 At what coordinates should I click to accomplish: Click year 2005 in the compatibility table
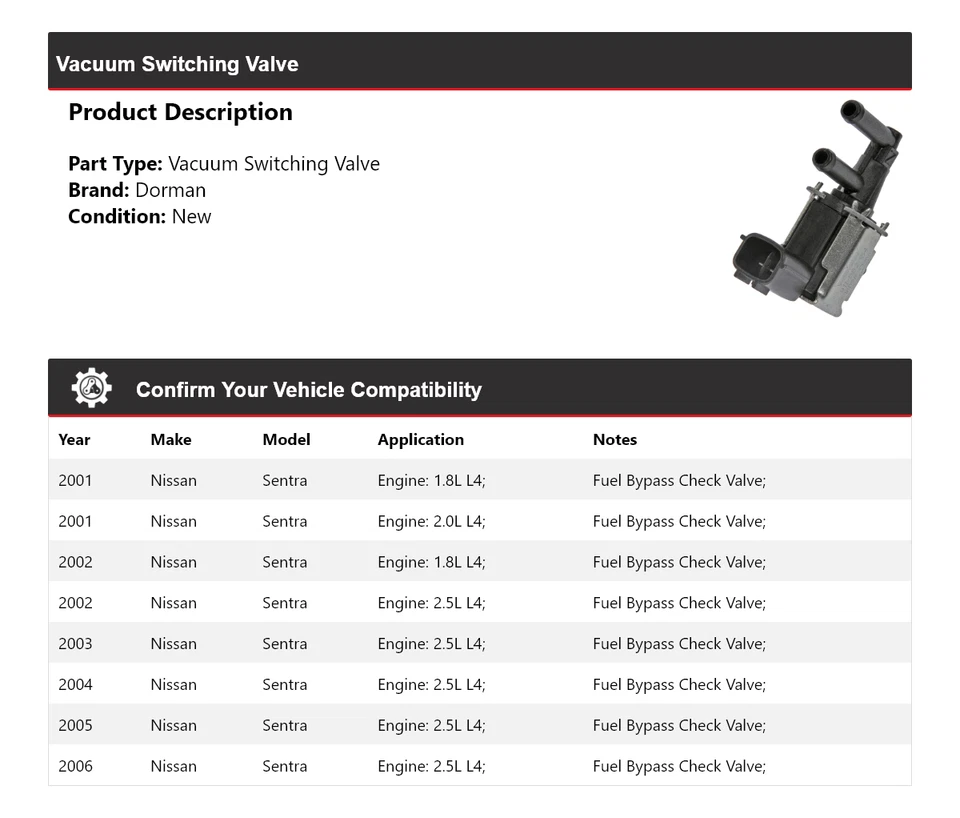[x=75, y=726]
